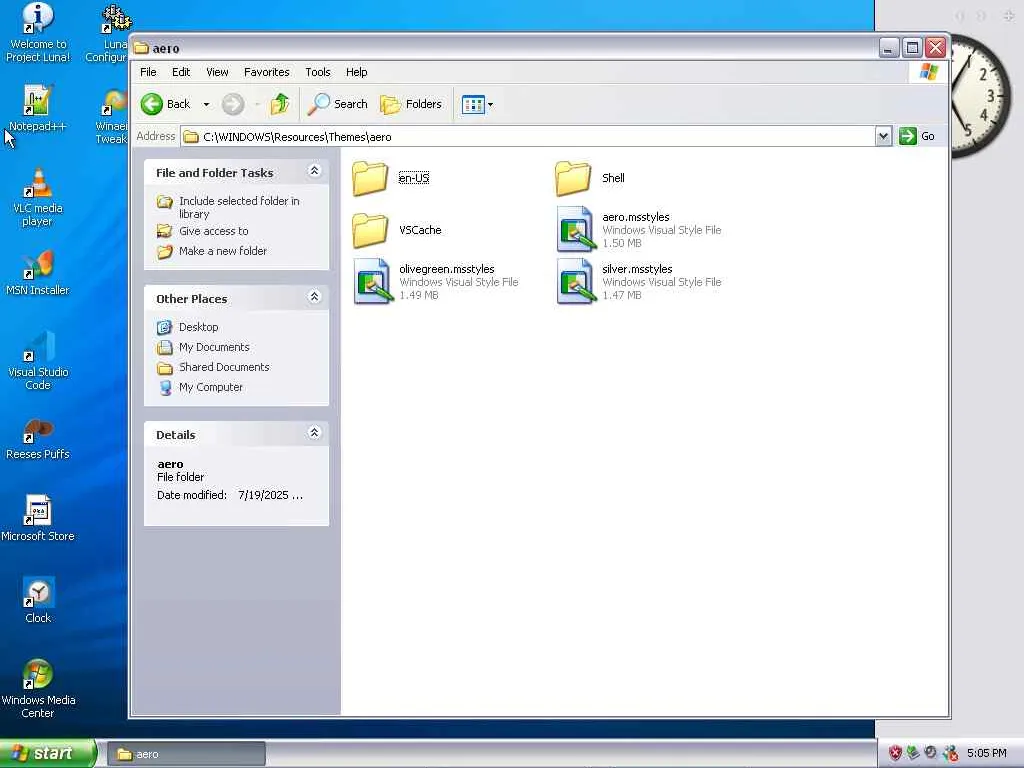This screenshot has height=768, width=1024.
Task: Click the Views toolbar icon
Action: pos(473,104)
